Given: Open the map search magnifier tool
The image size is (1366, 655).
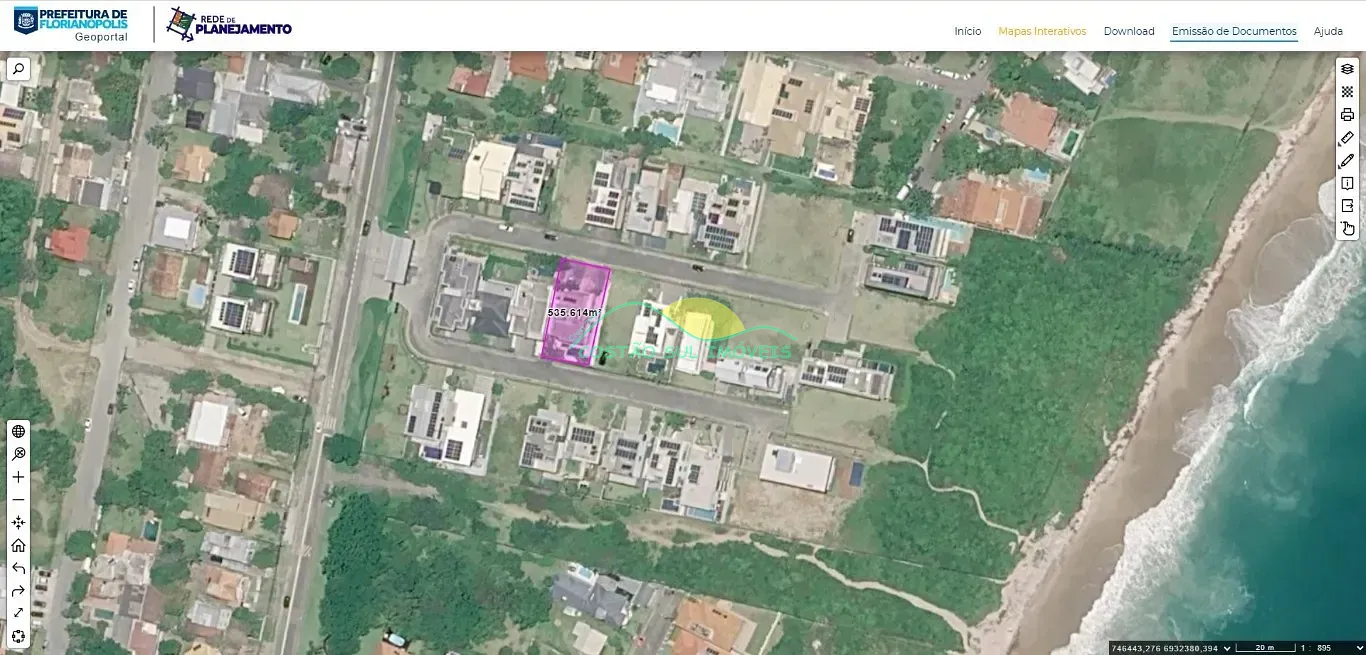Looking at the screenshot, I should click(x=18, y=69).
